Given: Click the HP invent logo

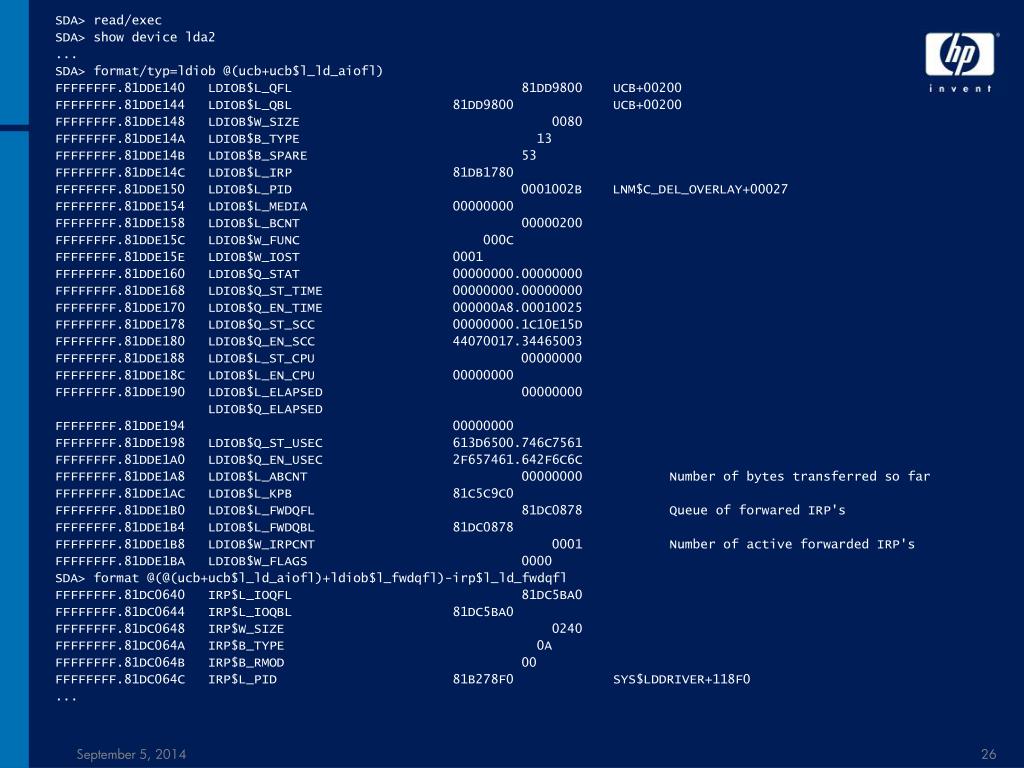Looking at the screenshot, I should [960, 62].
